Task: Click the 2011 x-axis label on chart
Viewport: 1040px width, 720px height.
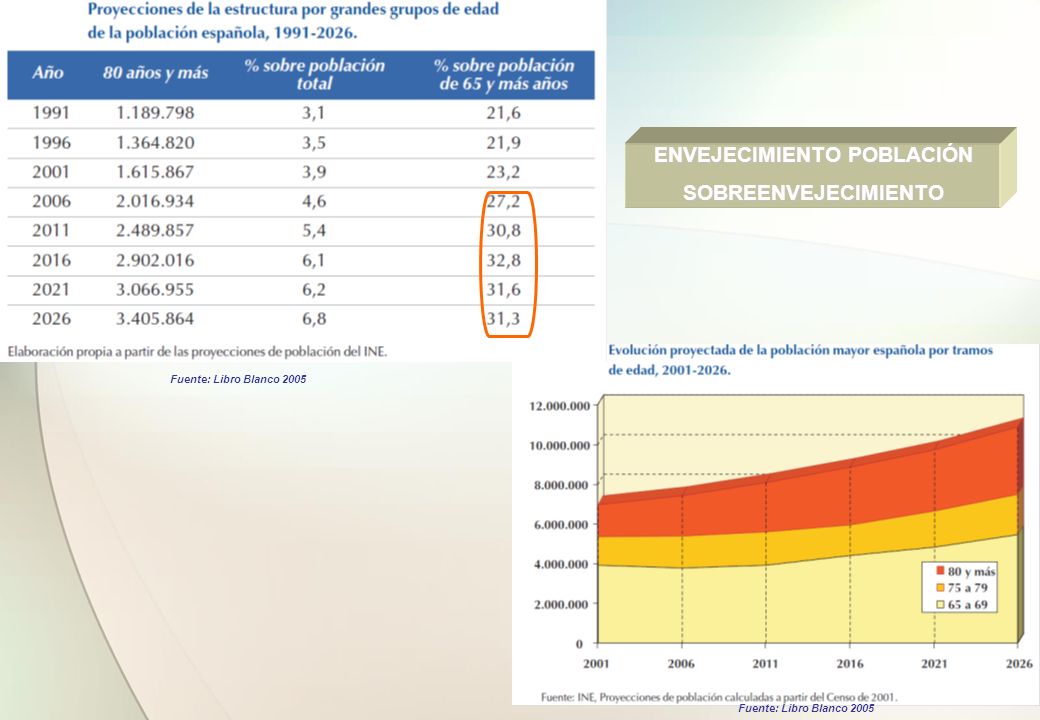Action: pyautogui.click(x=765, y=663)
